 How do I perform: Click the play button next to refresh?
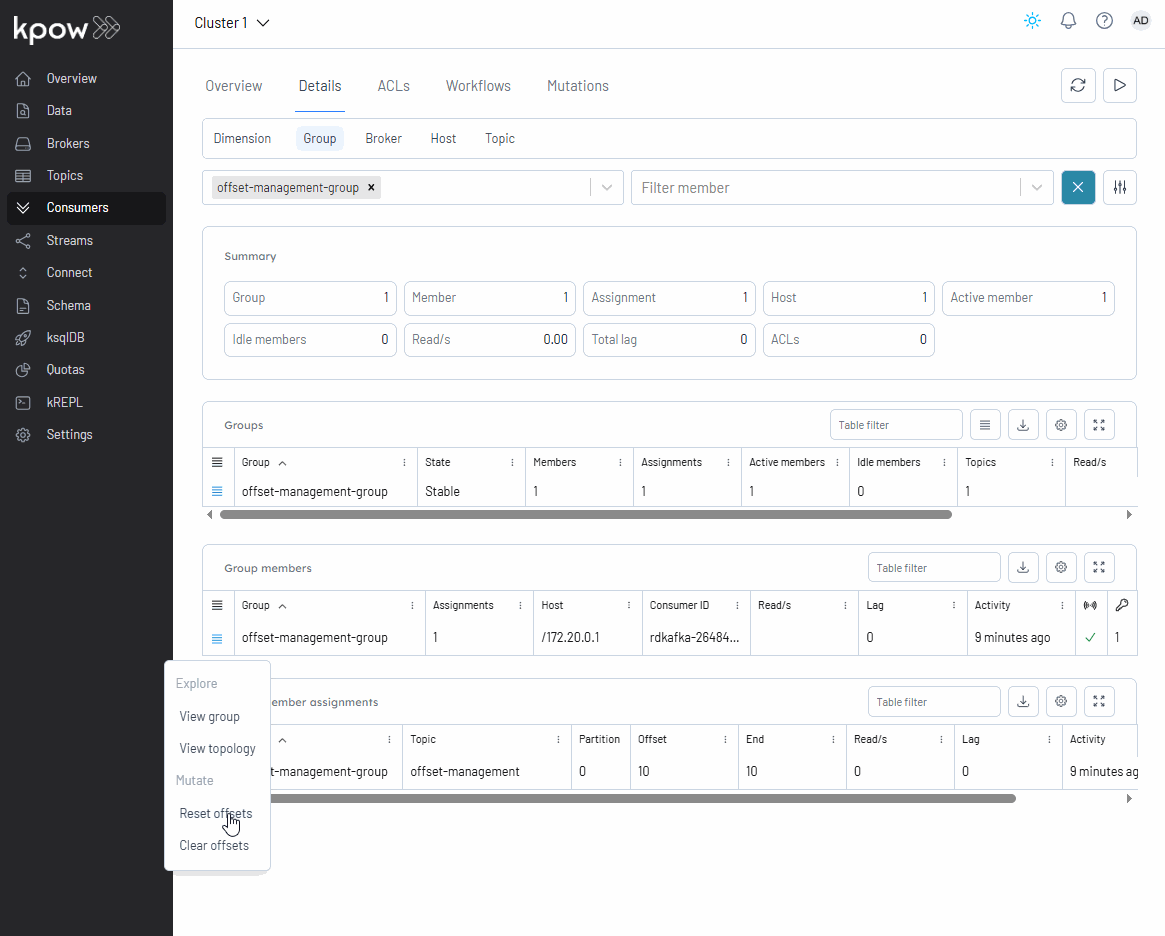(1120, 86)
